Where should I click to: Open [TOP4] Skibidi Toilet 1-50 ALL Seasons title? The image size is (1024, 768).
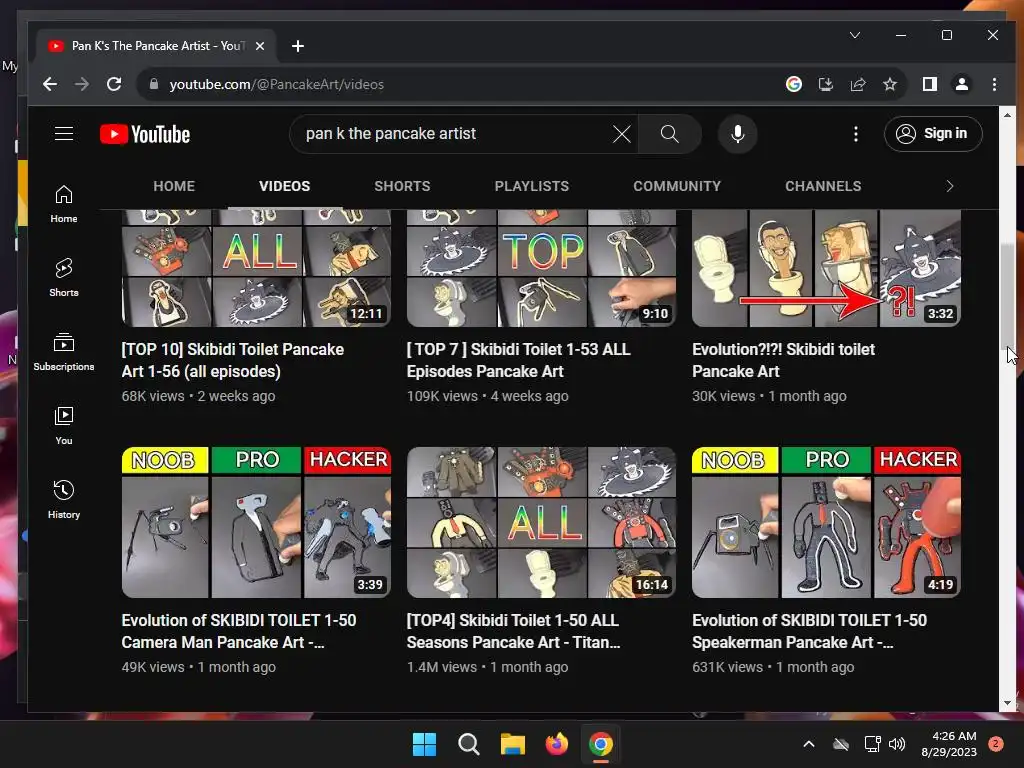pos(513,632)
